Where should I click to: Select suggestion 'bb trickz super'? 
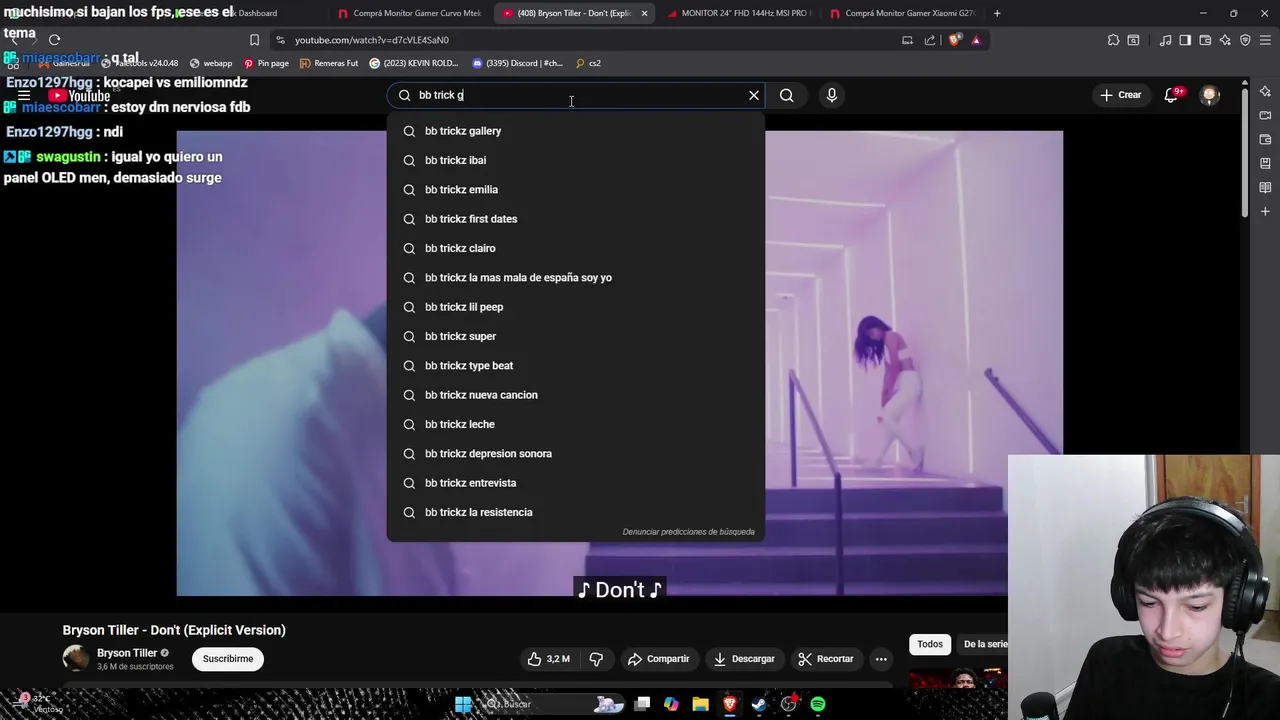coord(575,336)
